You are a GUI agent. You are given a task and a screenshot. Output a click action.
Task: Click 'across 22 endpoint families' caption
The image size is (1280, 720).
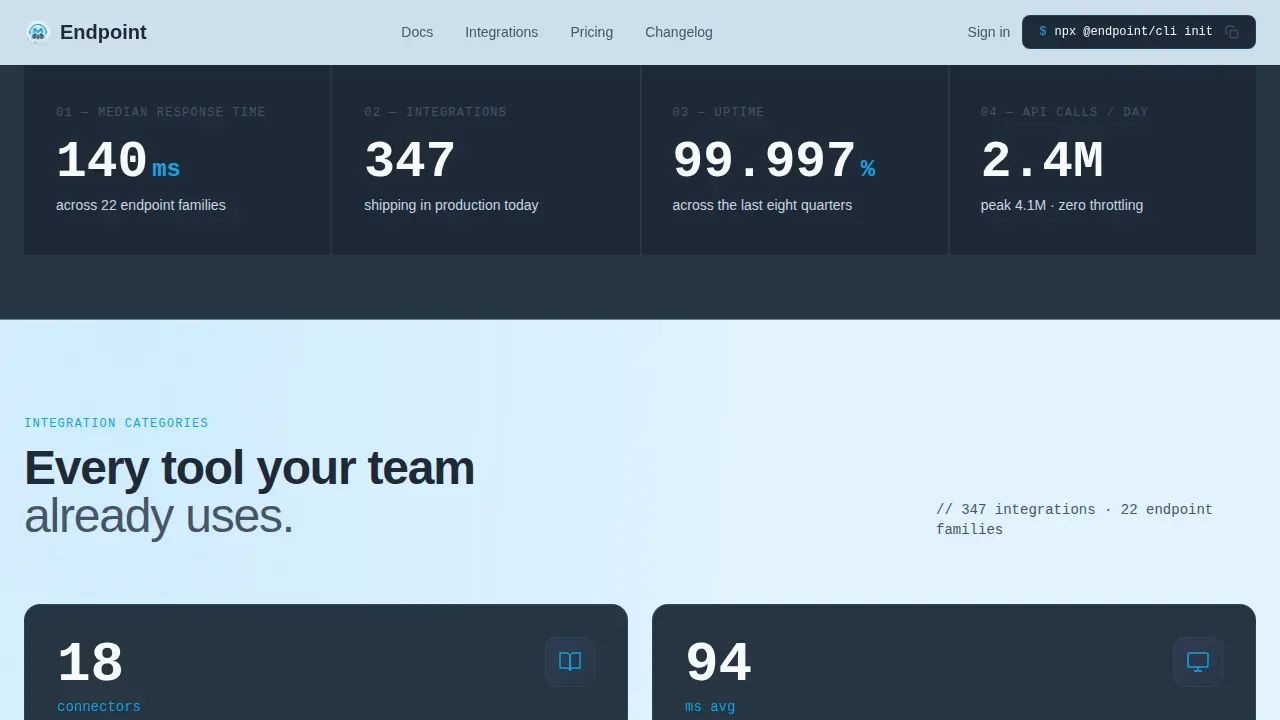141,205
